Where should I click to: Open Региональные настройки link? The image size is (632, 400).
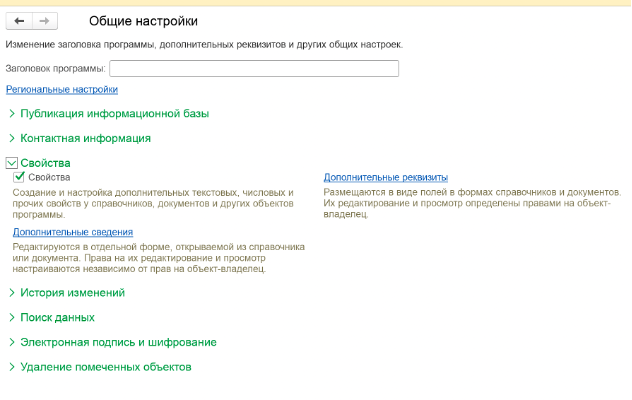[x=62, y=90]
